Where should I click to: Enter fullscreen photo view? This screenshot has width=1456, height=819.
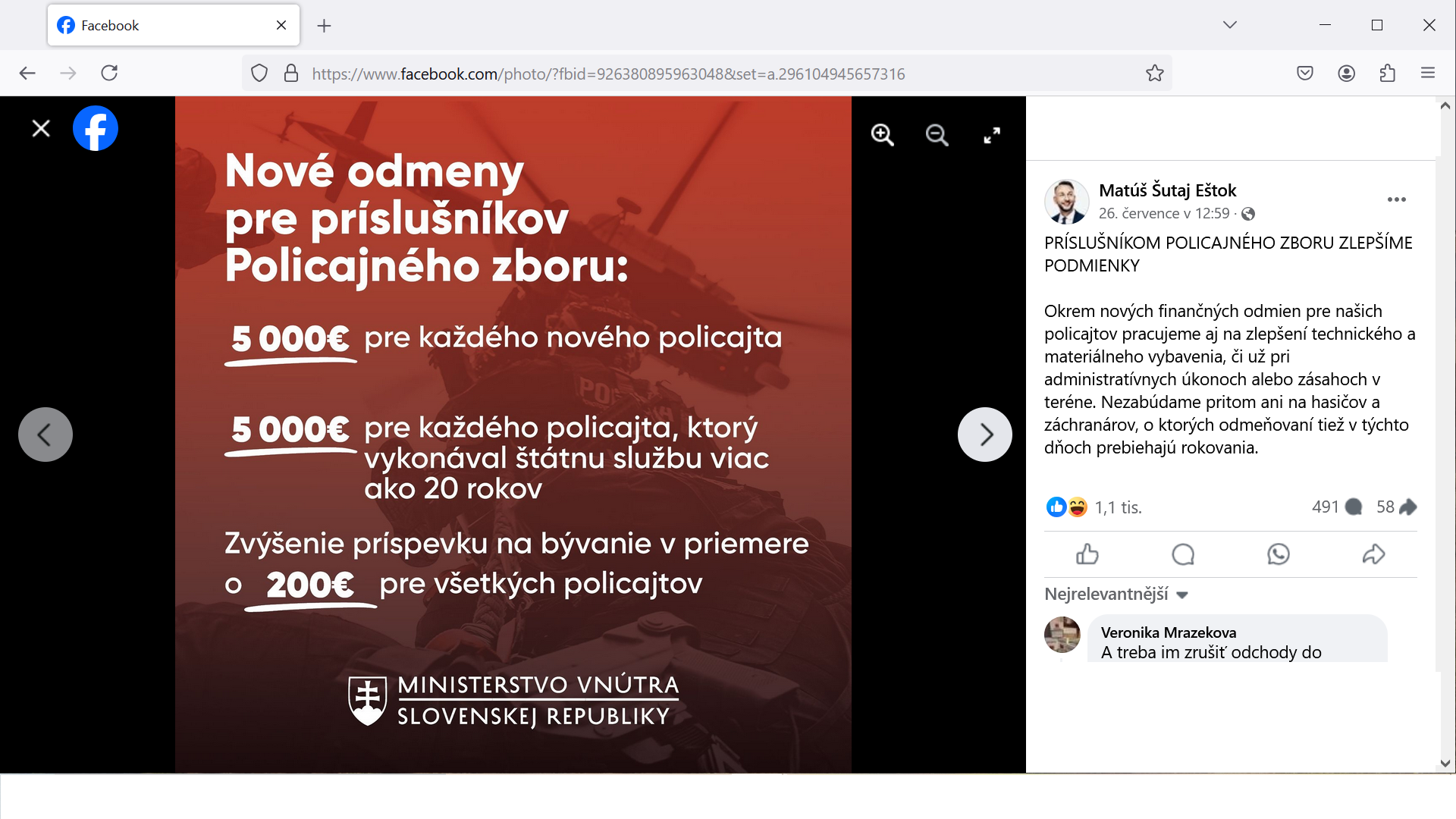click(x=991, y=135)
